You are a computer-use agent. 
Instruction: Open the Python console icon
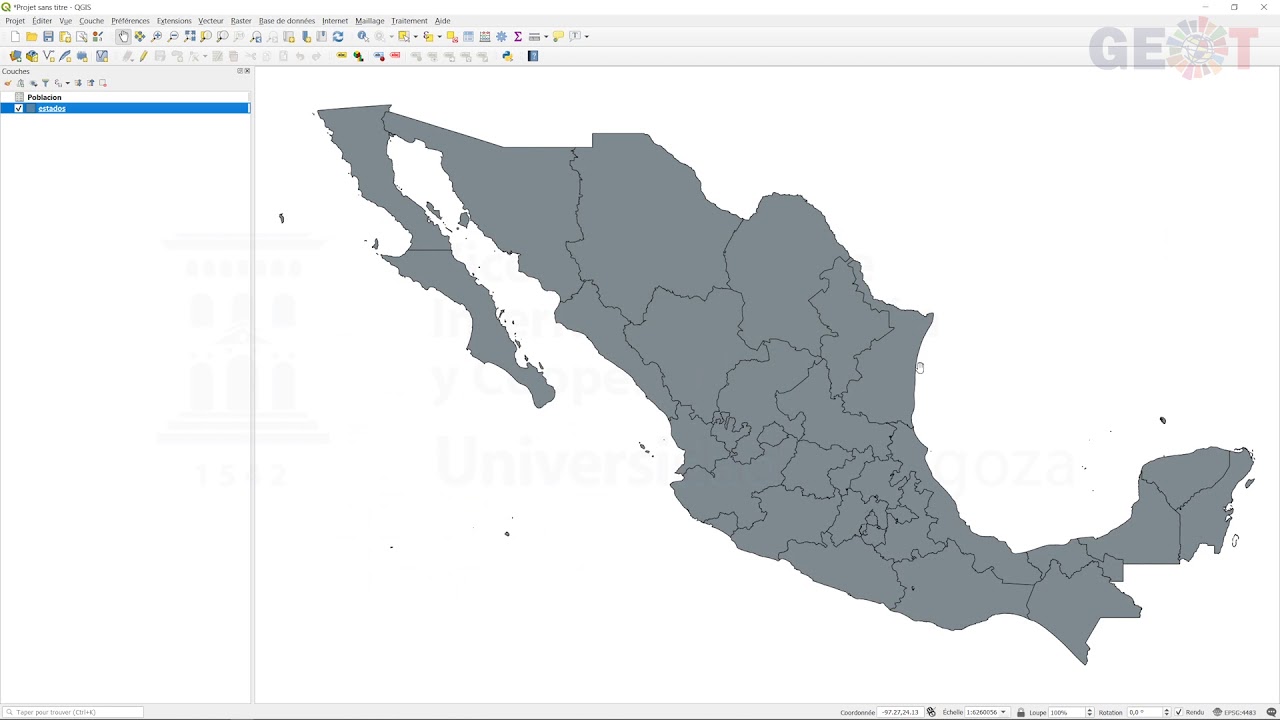pos(508,56)
